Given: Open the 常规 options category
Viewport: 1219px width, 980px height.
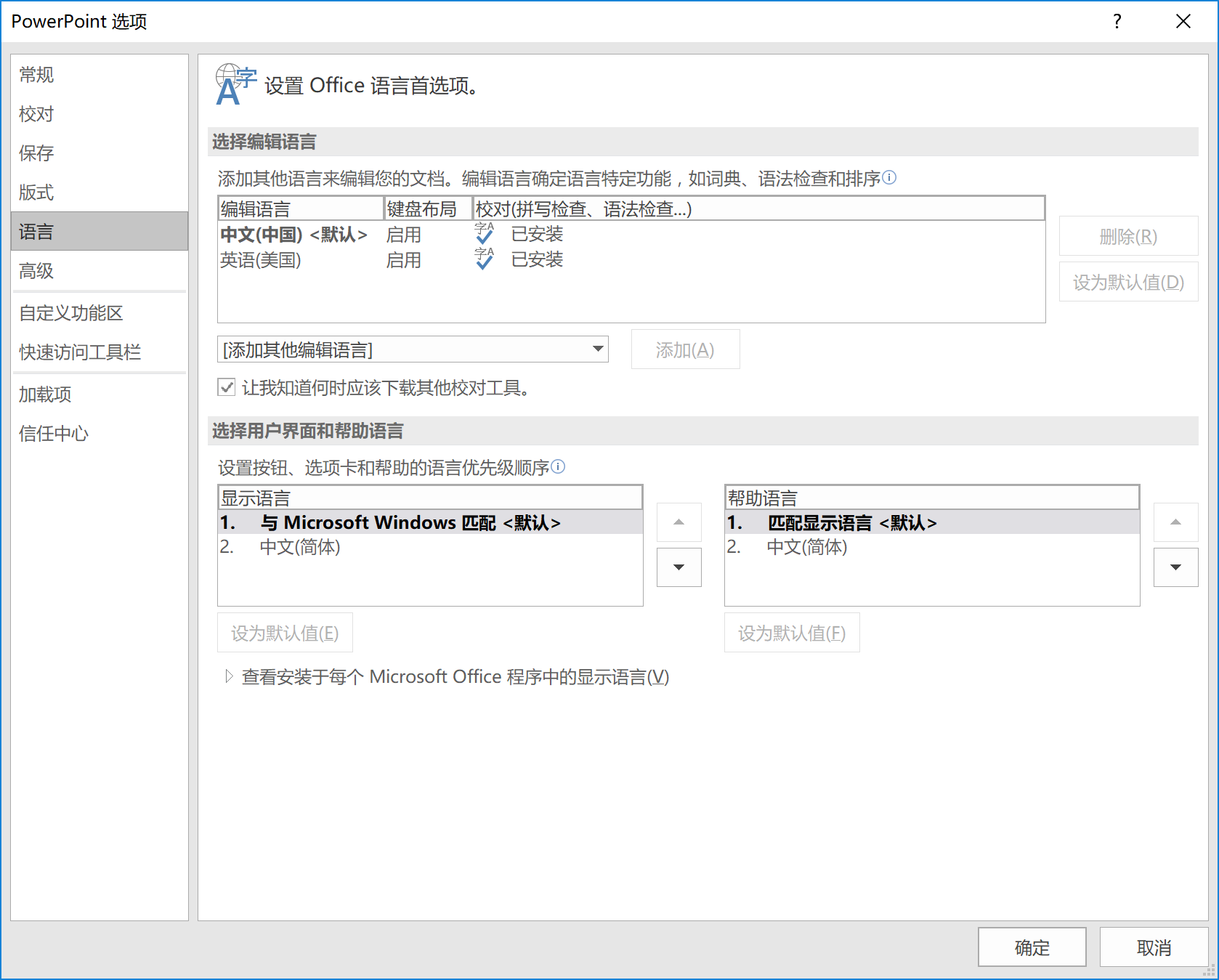Looking at the screenshot, I should (100, 74).
